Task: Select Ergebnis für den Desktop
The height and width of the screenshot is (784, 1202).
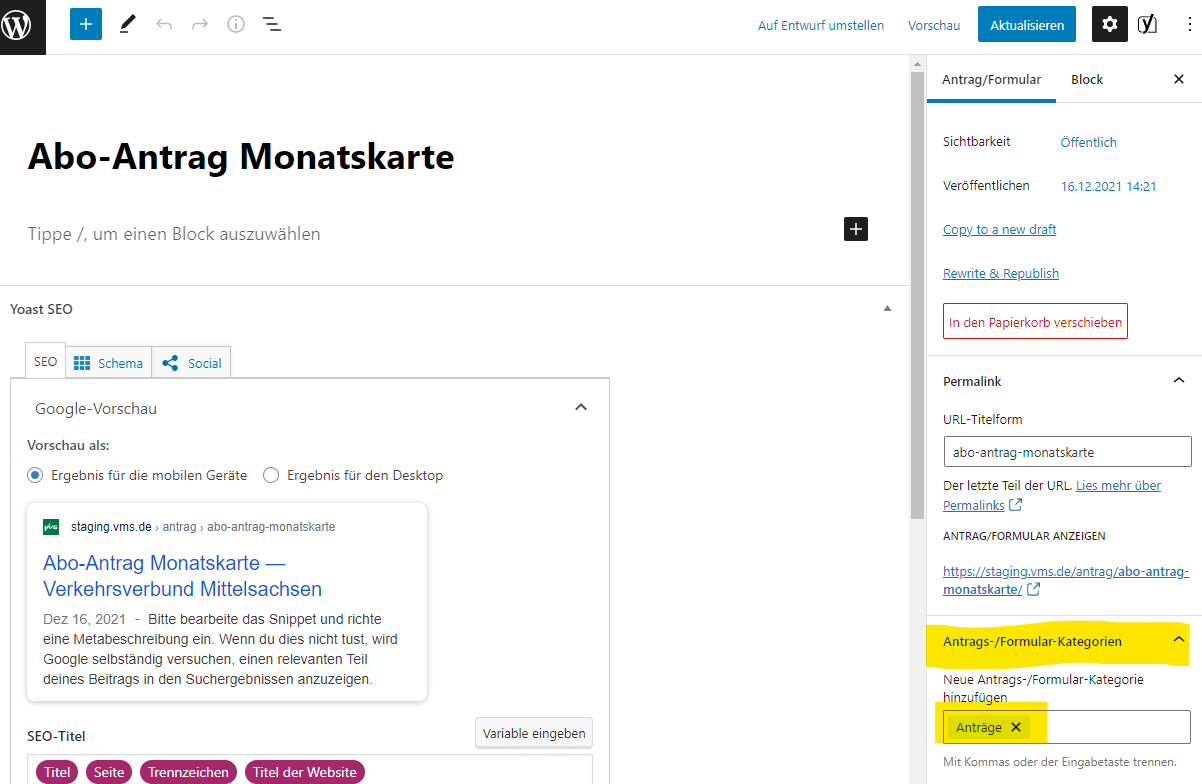Action: coord(271,475)
